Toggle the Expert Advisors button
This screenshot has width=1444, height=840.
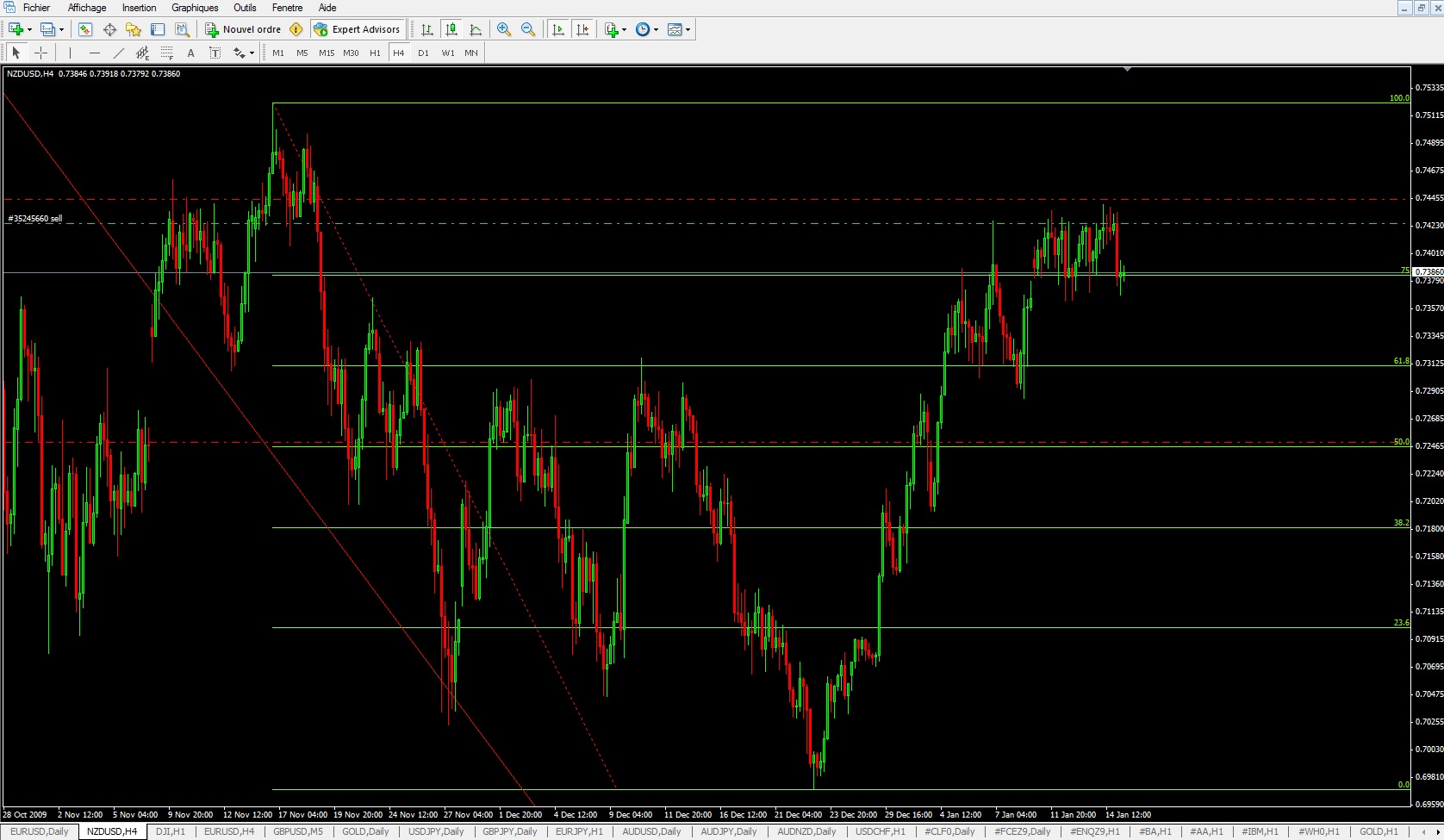pyautogui.click(x=358, y=29)
